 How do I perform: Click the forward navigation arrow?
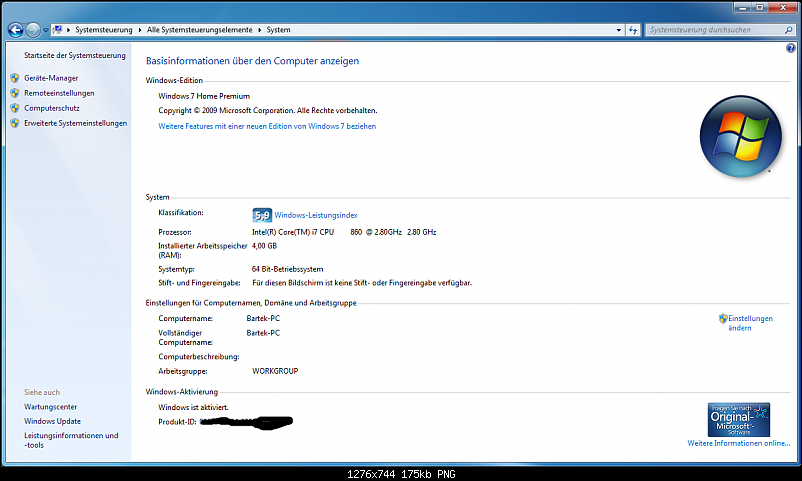point(33,30)
